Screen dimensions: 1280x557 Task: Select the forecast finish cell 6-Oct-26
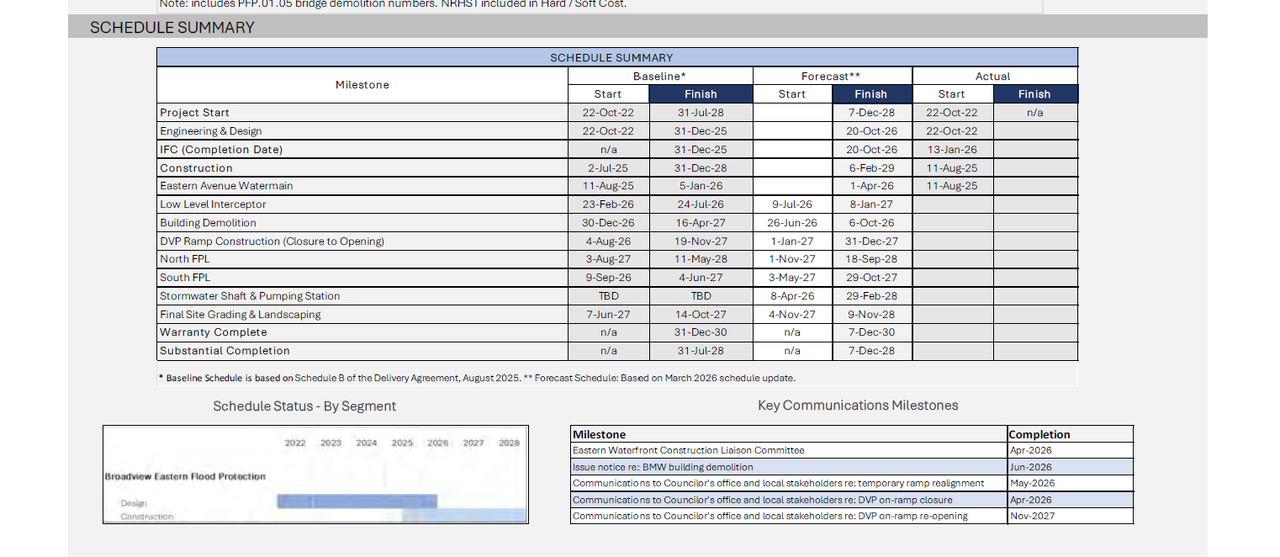click(x=872, y=223)
